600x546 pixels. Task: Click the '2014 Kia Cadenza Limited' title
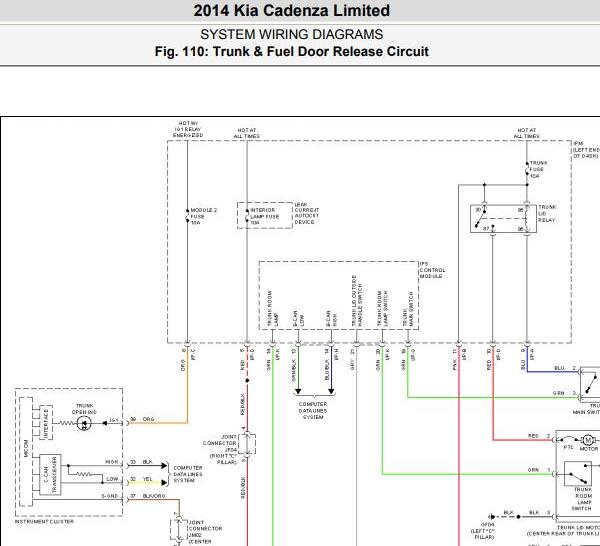292,10
